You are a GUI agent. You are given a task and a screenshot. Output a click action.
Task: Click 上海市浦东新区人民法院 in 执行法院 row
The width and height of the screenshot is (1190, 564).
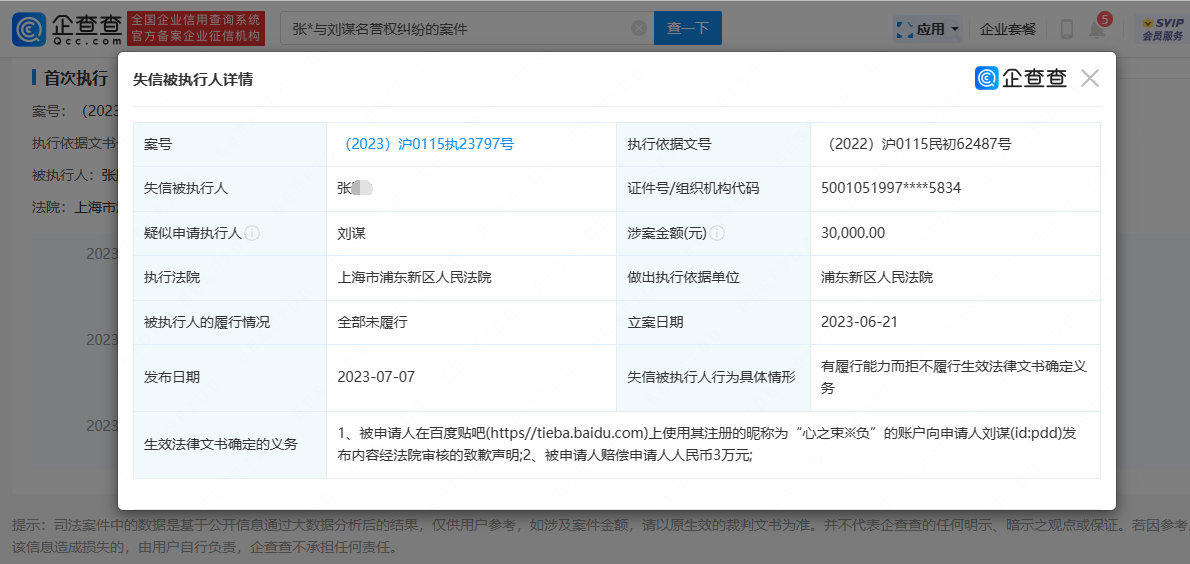414,277
